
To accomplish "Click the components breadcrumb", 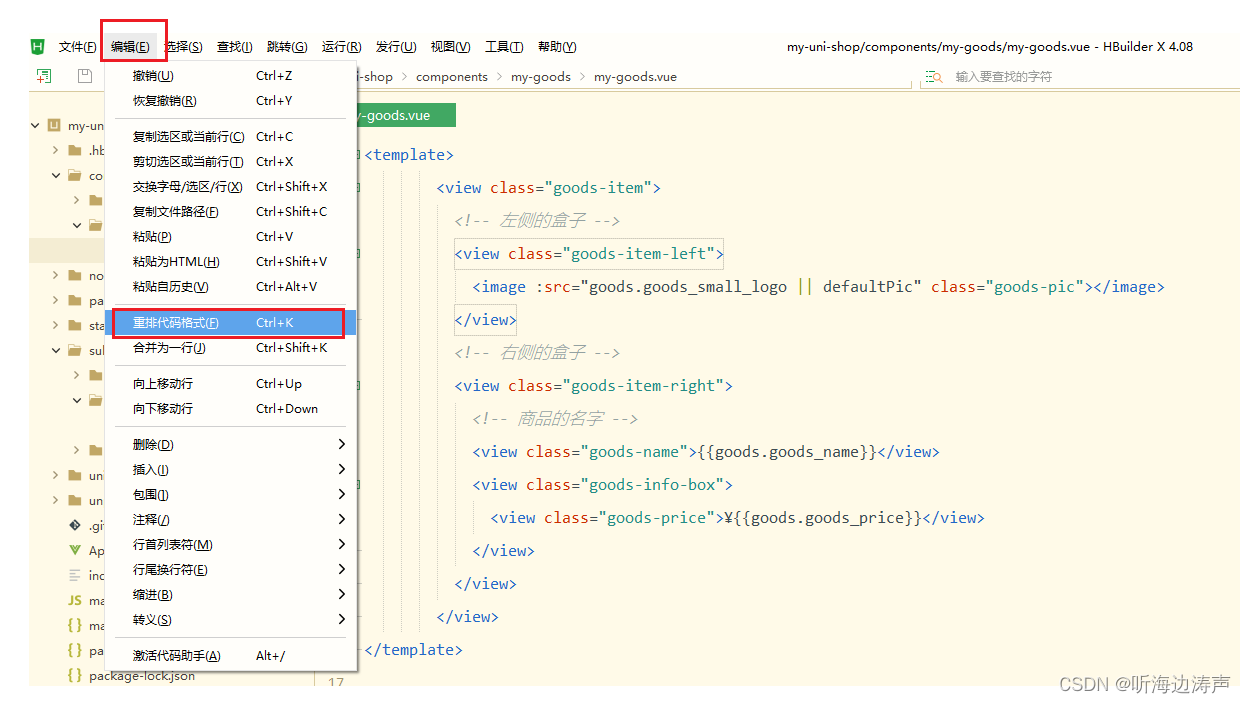I will pos(452,77).
